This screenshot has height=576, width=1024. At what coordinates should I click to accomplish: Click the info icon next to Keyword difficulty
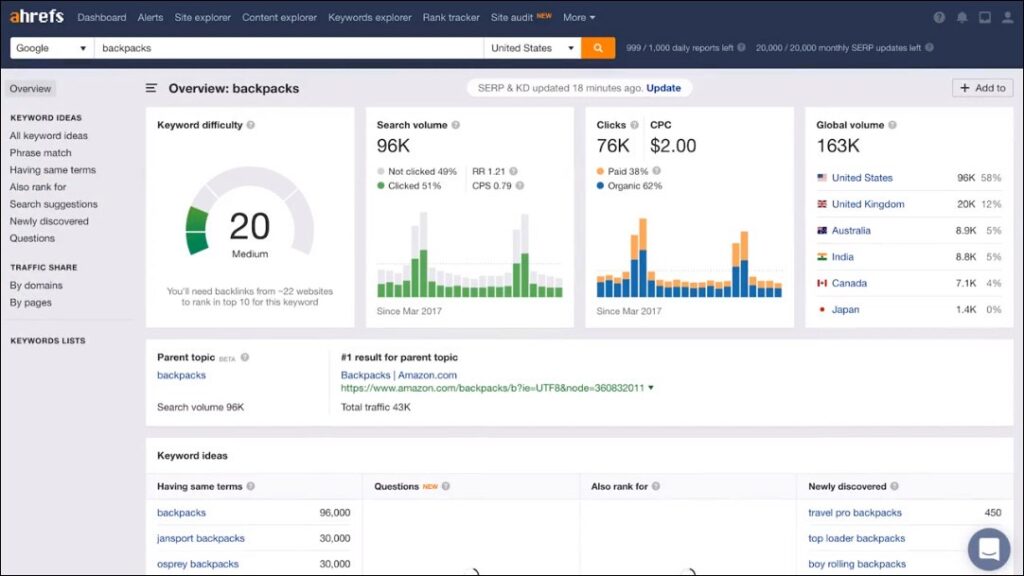pyautogui.click(x=251, y=125)
